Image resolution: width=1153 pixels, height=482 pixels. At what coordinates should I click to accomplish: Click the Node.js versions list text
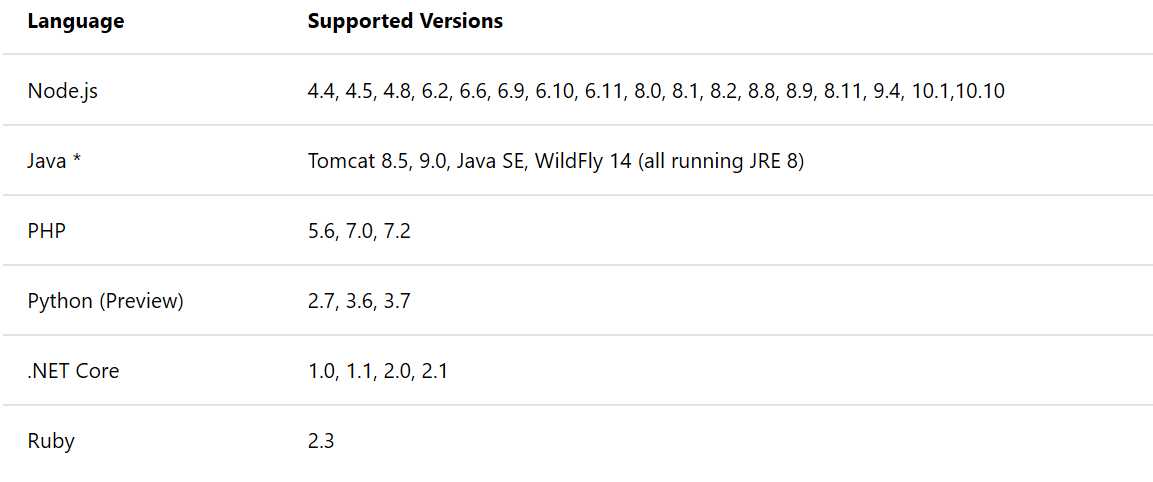656,92
